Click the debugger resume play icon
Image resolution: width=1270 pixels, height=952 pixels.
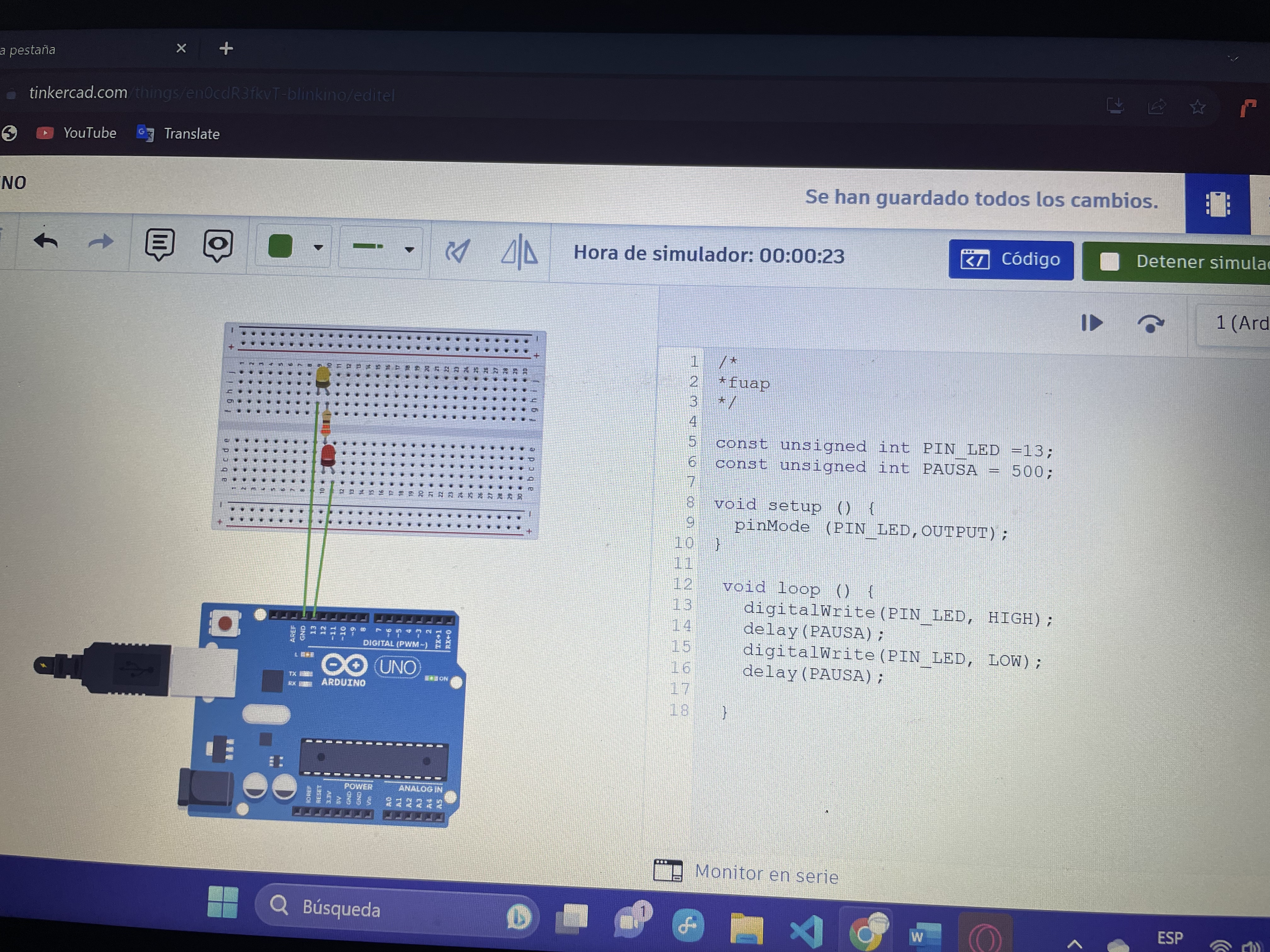pyautogui.click(x=1091, y=323)
